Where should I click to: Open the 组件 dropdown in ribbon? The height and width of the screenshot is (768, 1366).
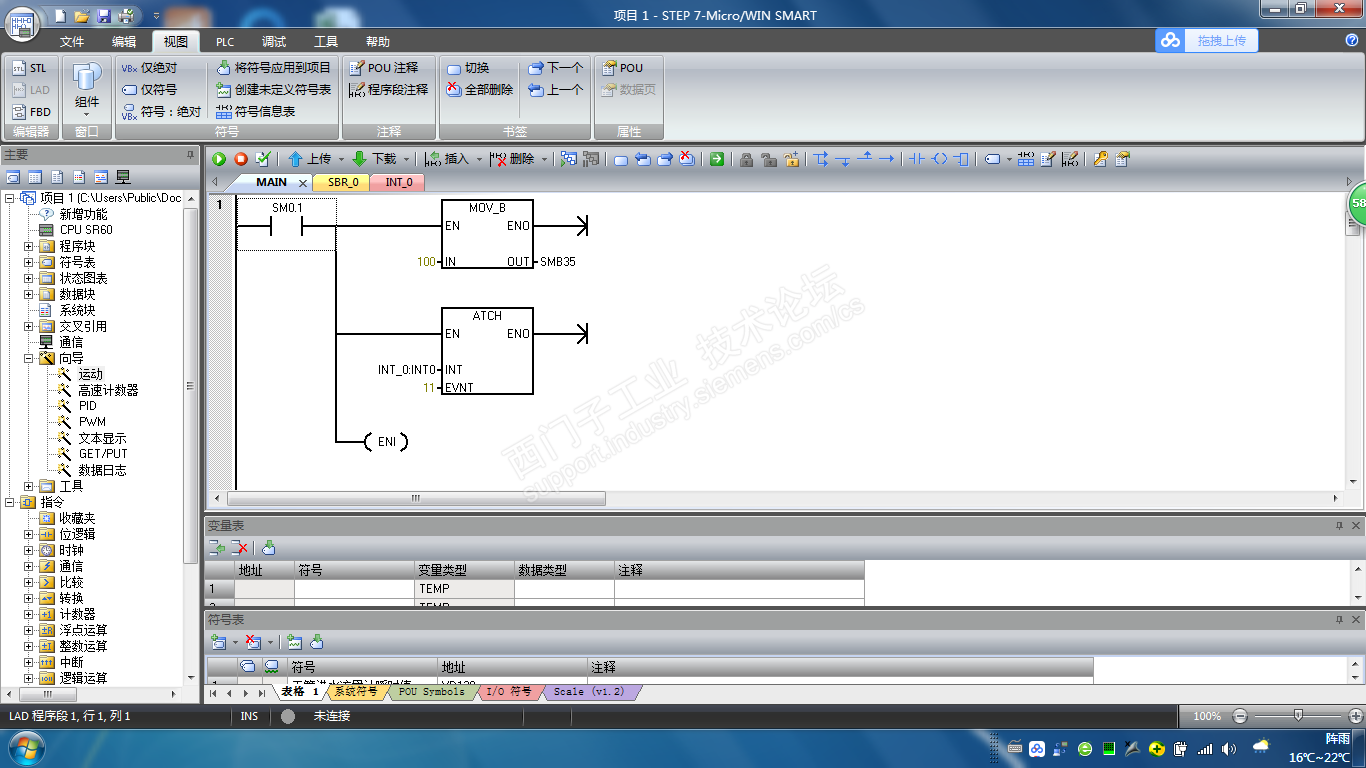[87, 90]
